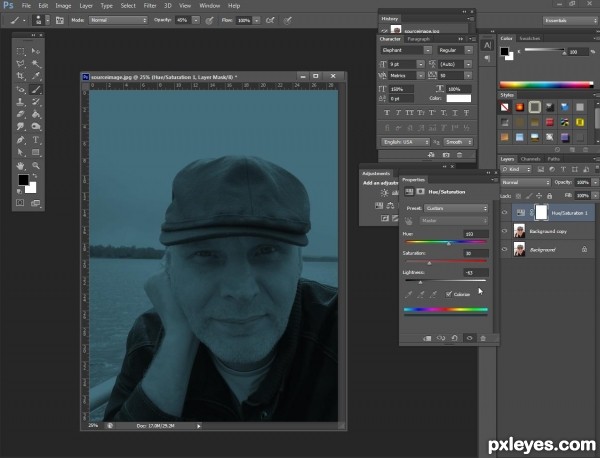Toggle Faux Italic in the Character panel
600x458 pixels.
pyautogui.click(x=398, y=113)
